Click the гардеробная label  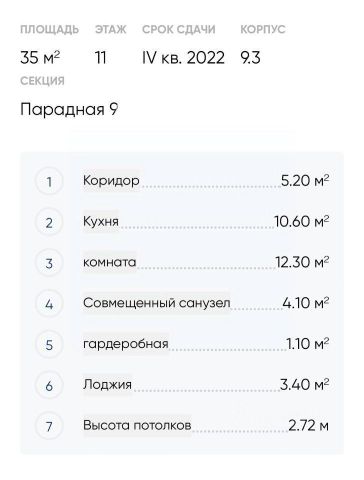[x=126, y=344]
